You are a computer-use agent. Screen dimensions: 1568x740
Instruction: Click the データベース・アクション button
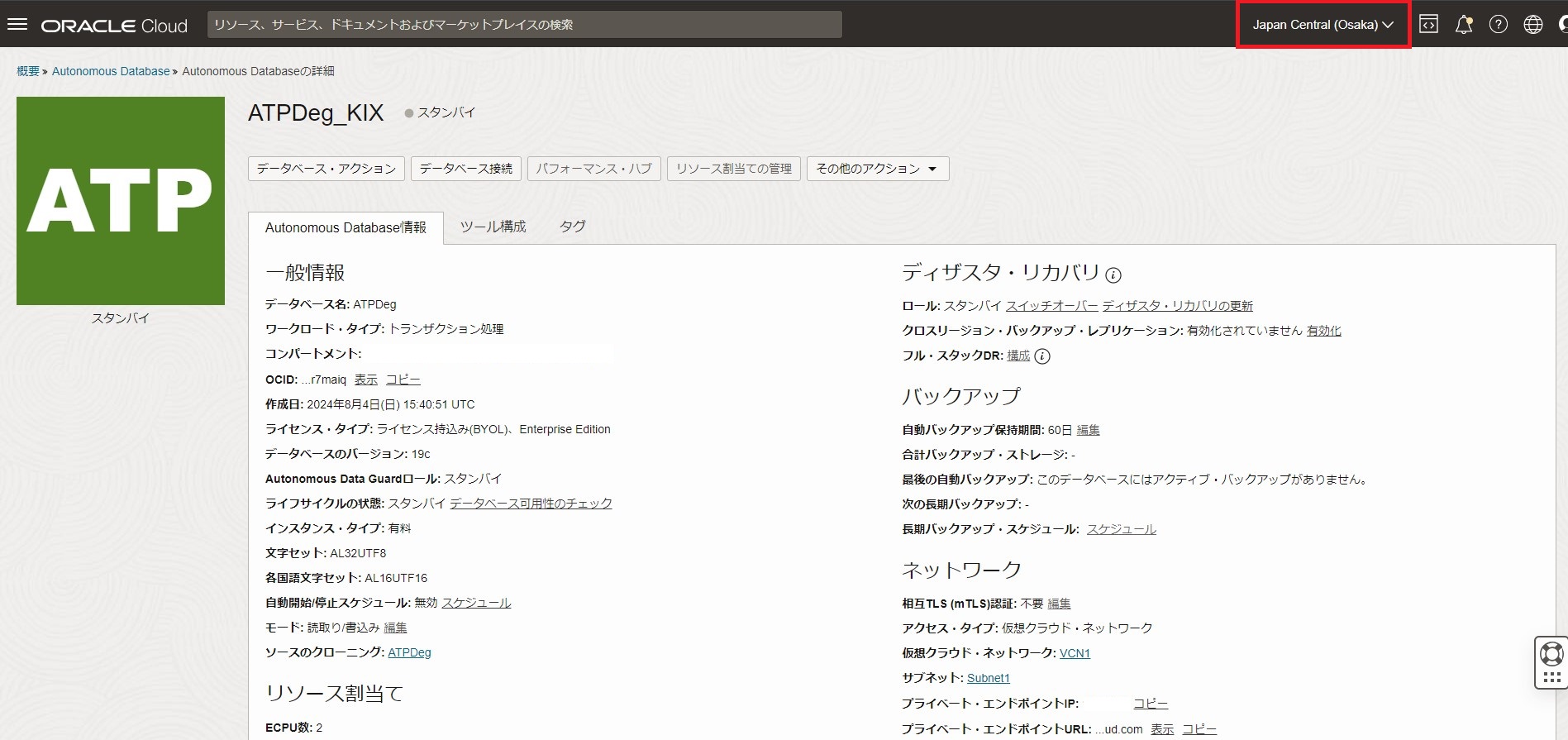326,169
